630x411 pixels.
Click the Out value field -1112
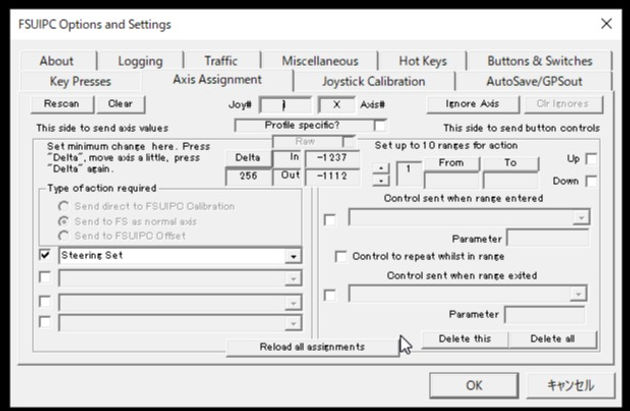pyautogui.click(x=332, y=176)
